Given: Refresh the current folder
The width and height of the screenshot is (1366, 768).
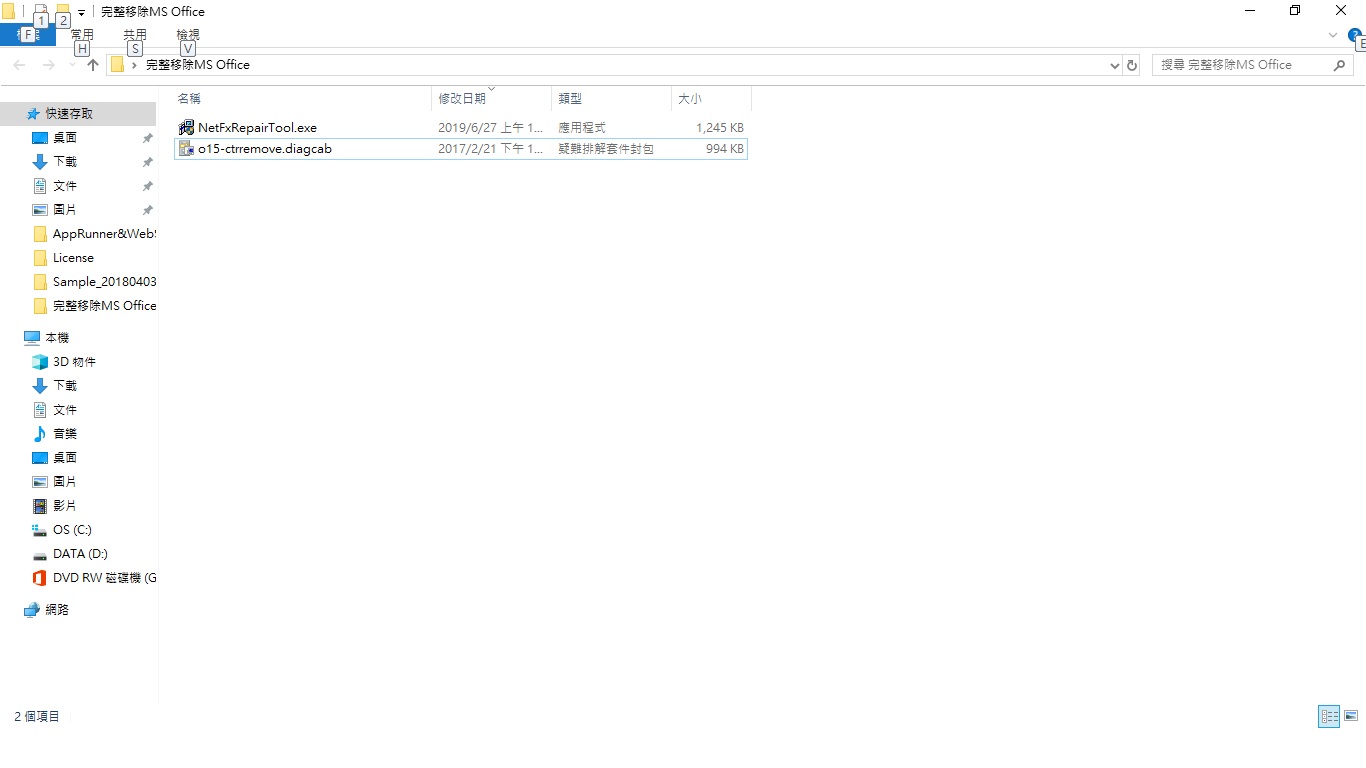Looking at the screenshot, I should pyautogui.click(x=1132, y=65).
